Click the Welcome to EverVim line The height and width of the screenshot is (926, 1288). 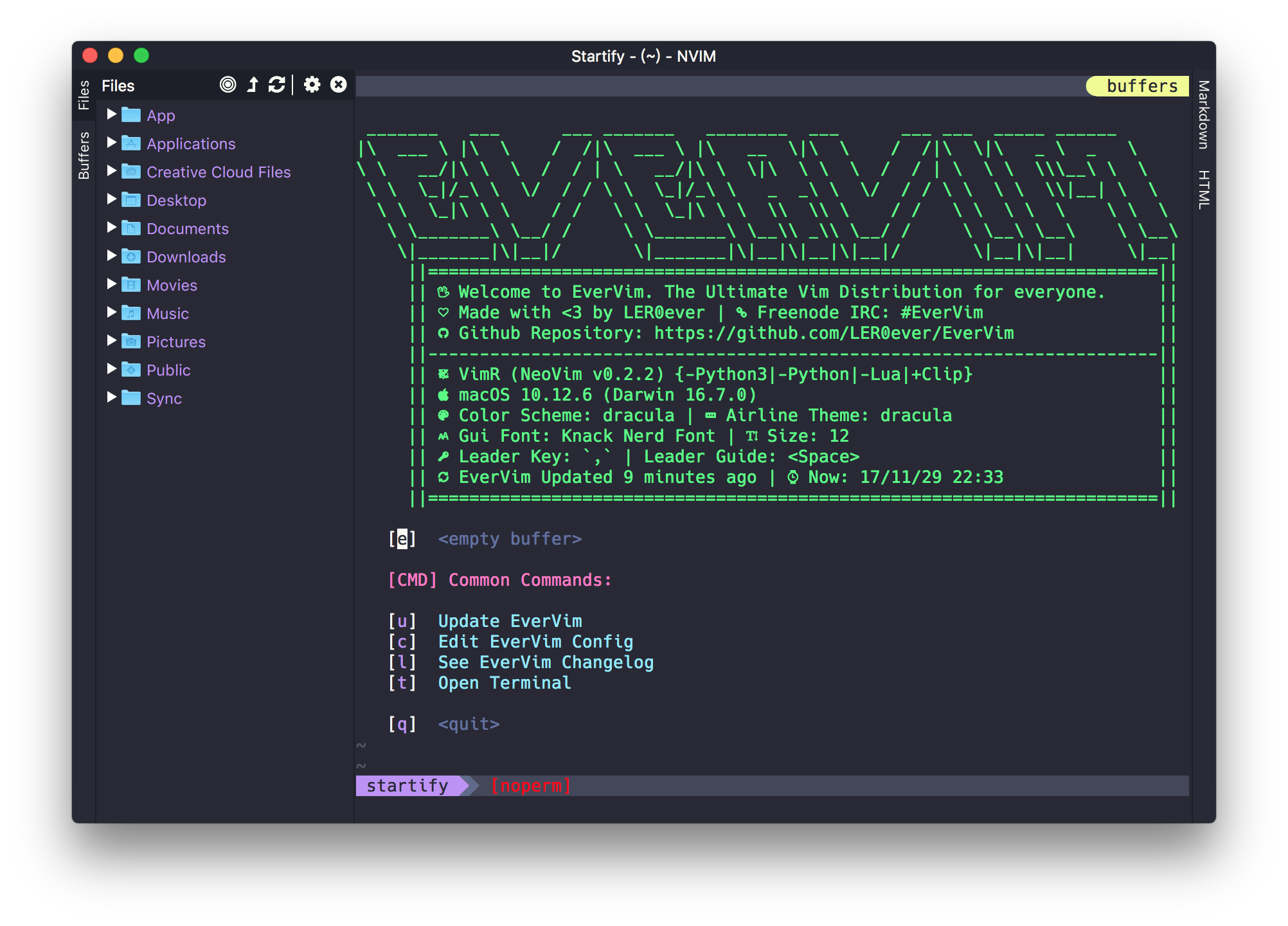[x=782, y=292]
